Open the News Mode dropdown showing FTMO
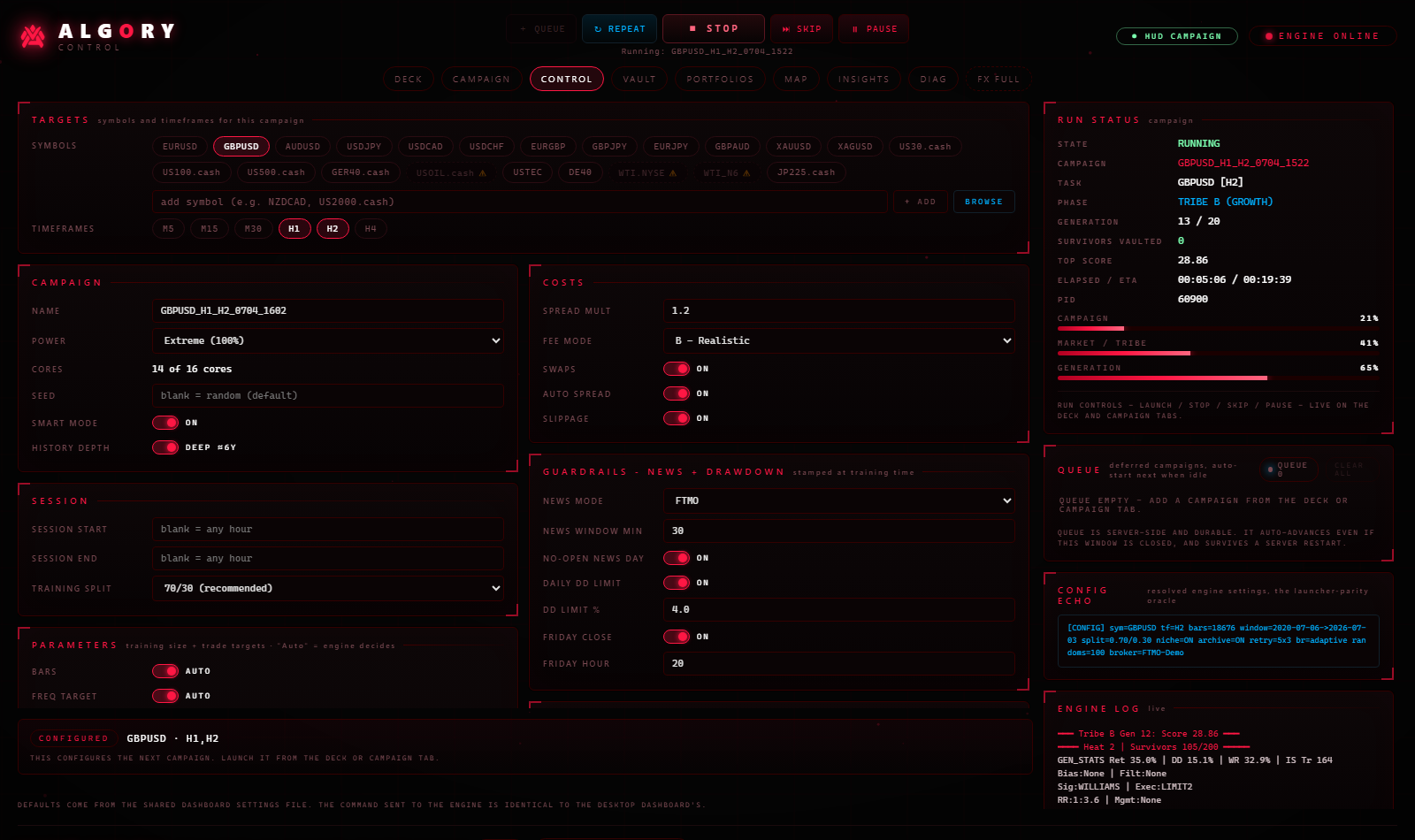Screen dimensions: 1415x840 (838, 500)
